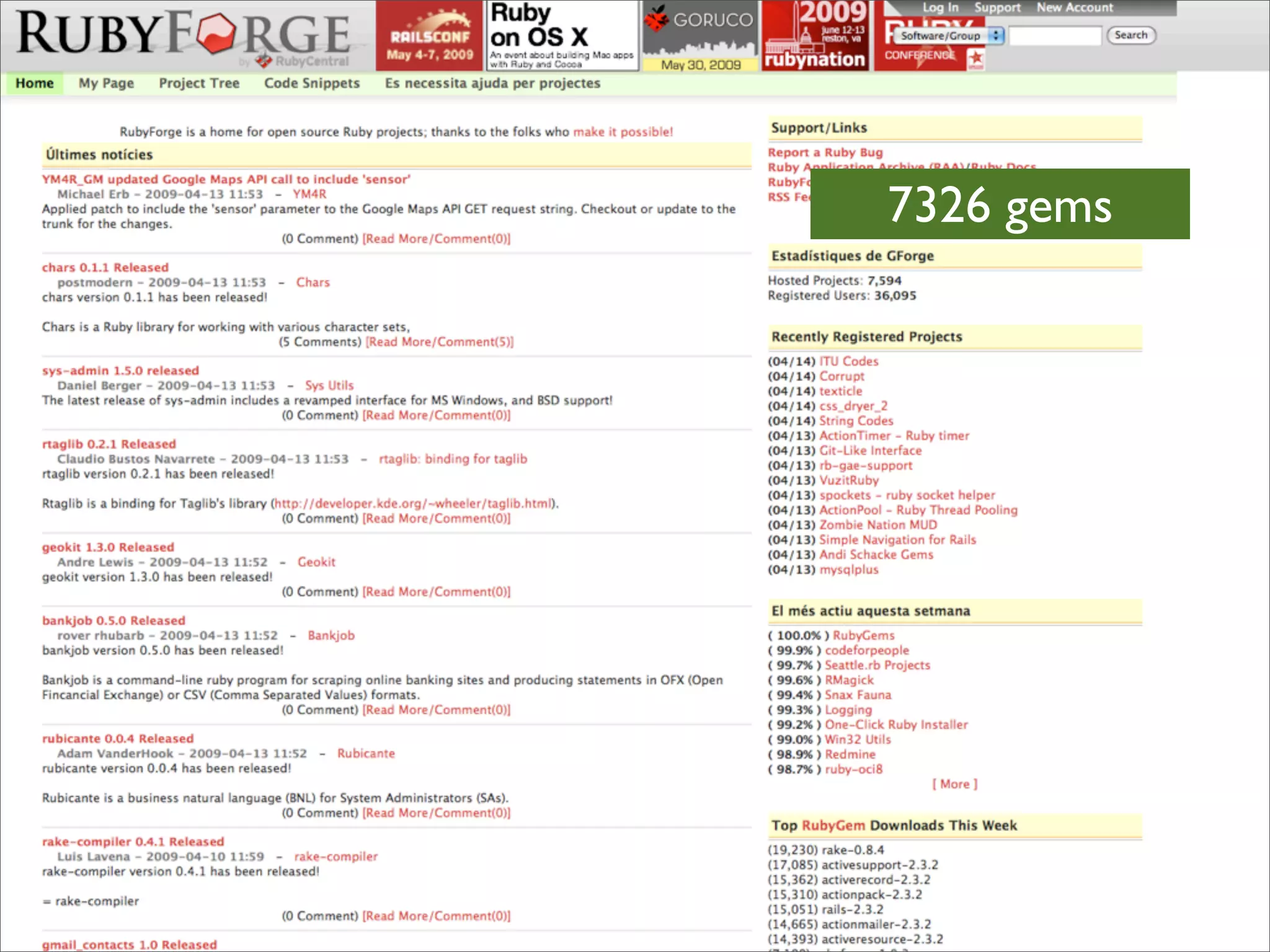Screen dimensions: 1270x952
Task: Click the RubyCentral logo under RubyForge
Action: (x=303, y=61)
